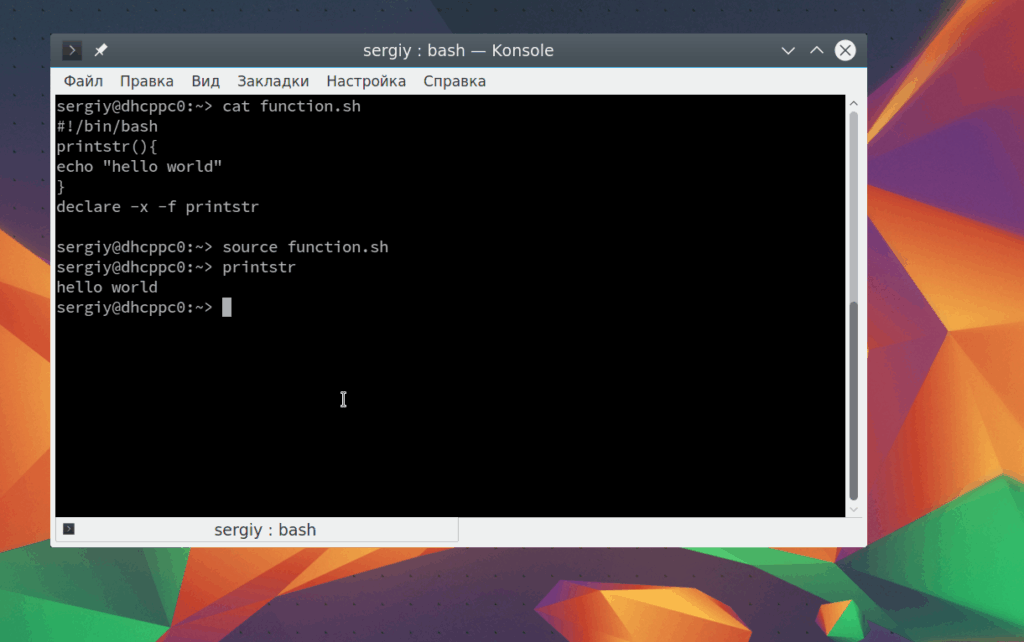Open the Справка menu
This screenshot has width=1024, height=642.
455,81
